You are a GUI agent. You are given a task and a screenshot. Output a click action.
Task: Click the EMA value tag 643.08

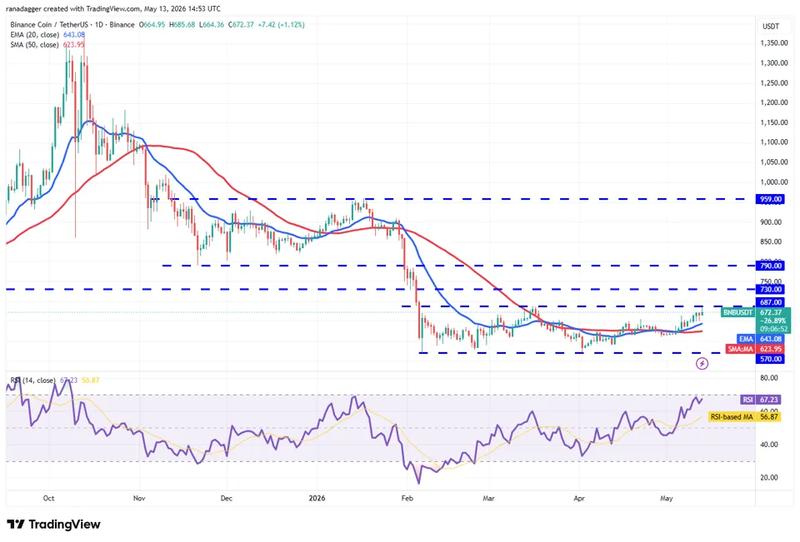771,339
